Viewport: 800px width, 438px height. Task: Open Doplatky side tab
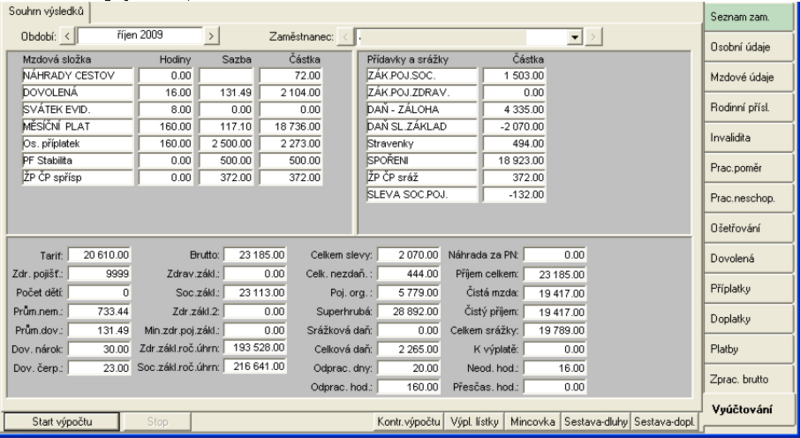pyautogui.click(x=749, y=319)
